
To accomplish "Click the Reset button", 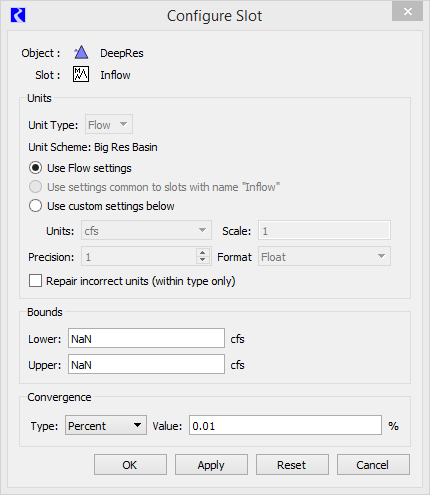I will coord(292,465).
